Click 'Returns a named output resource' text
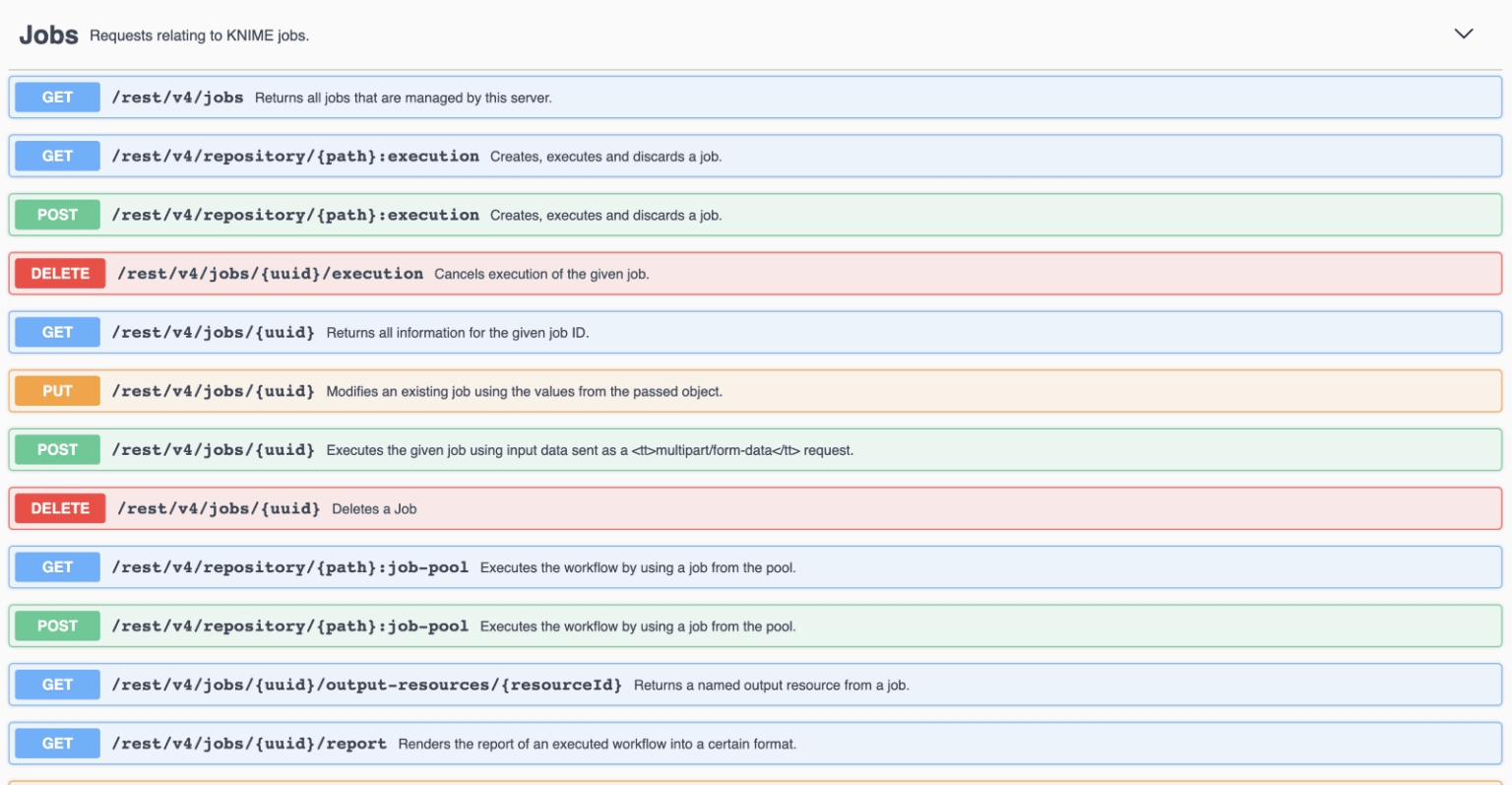Image resolution: width=1512 pixels, height=785 pixels. pos(771,686)
